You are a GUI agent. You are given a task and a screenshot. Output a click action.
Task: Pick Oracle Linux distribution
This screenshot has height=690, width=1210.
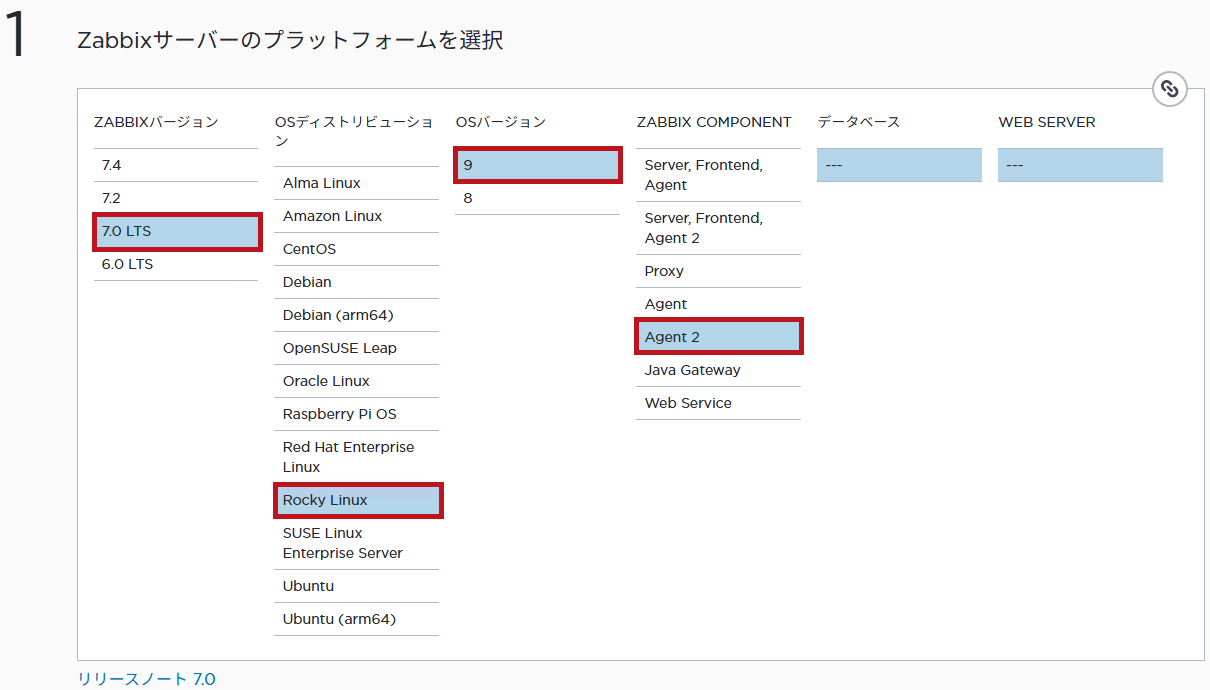pyautogui.click(x=357, y=381)
